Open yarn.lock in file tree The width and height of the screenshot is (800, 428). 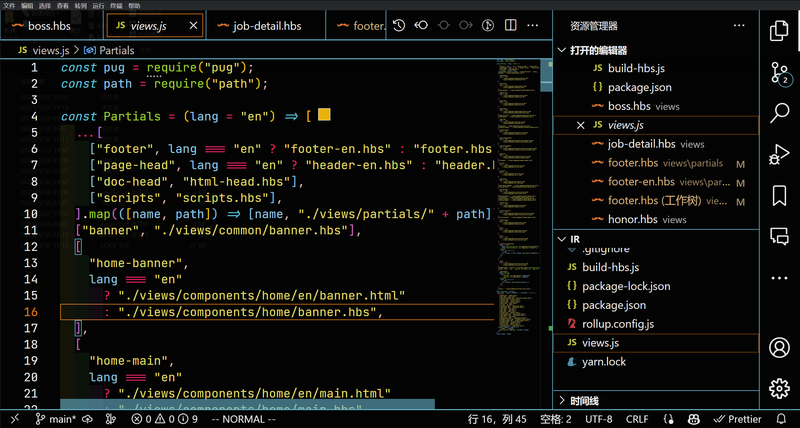[x=656, y=362]
